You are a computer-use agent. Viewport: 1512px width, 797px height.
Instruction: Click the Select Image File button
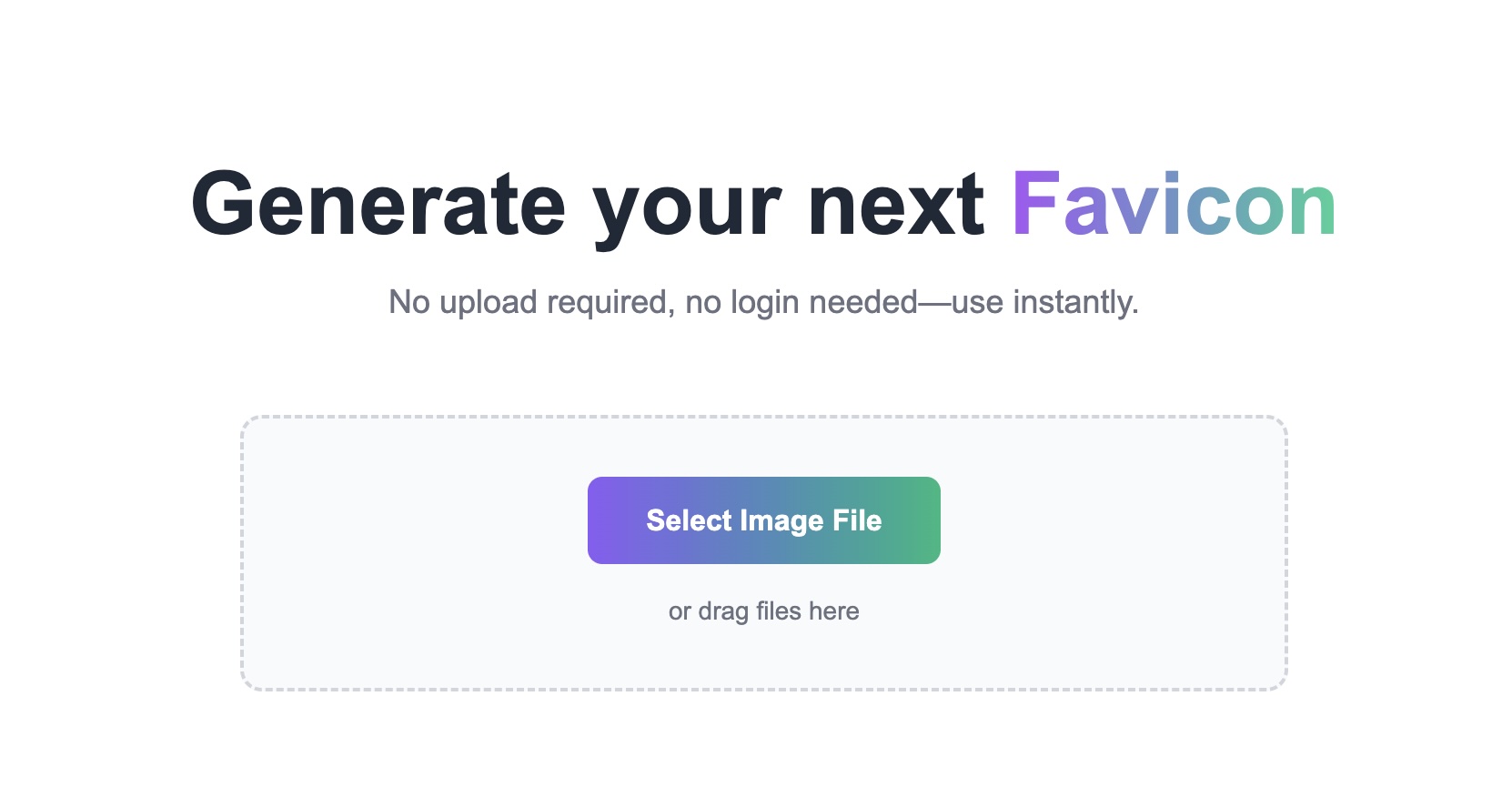tap(763, 520)
